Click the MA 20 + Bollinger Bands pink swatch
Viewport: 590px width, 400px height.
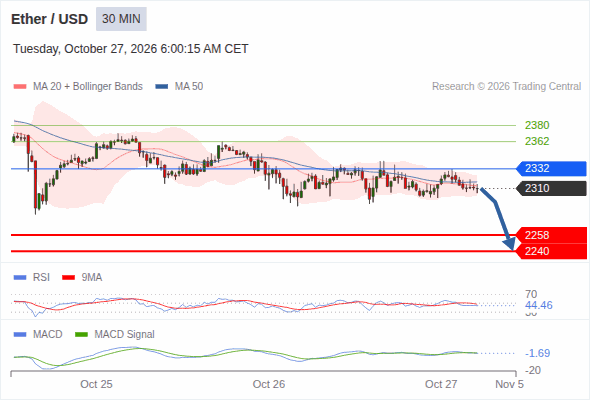coord(20,87)
